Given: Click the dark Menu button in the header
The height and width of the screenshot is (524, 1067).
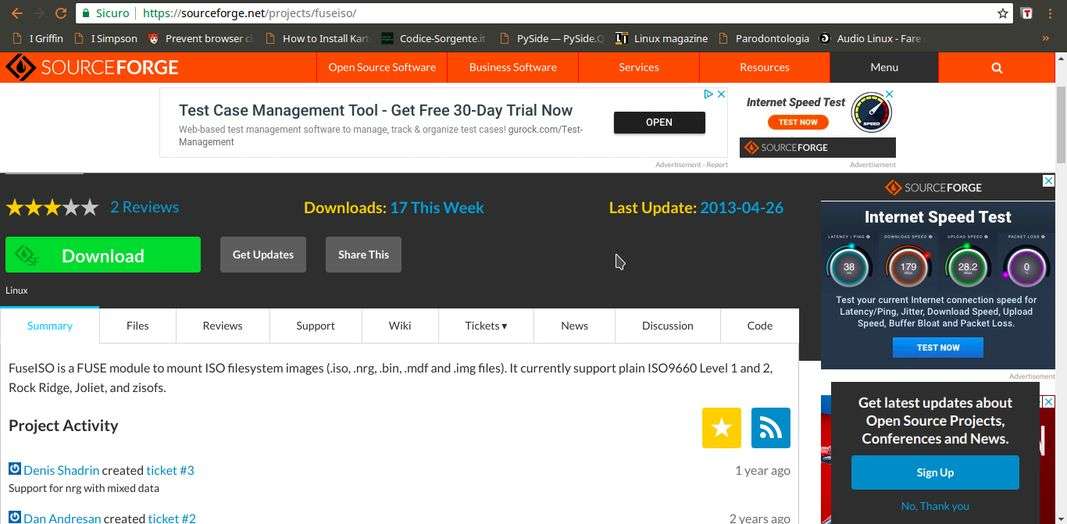Looking at the screenshot, I should (x=884, y=67).
